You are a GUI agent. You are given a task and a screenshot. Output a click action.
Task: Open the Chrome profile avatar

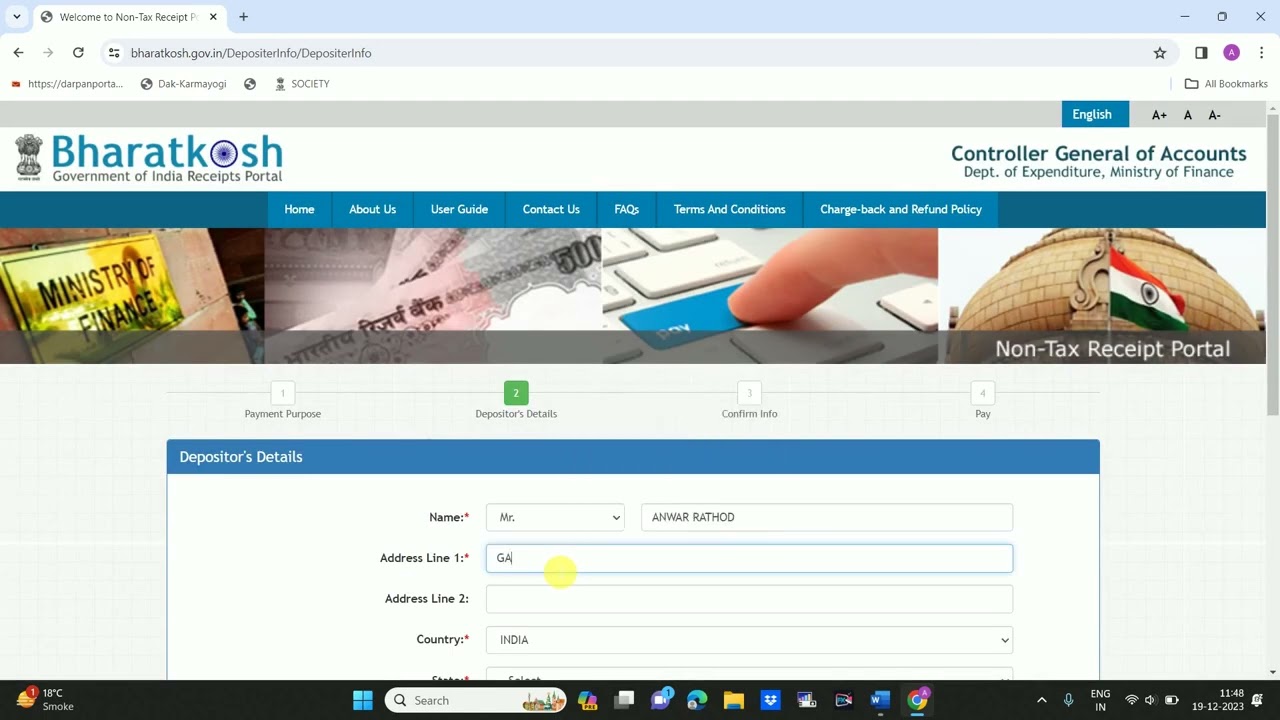[1231, 53]
